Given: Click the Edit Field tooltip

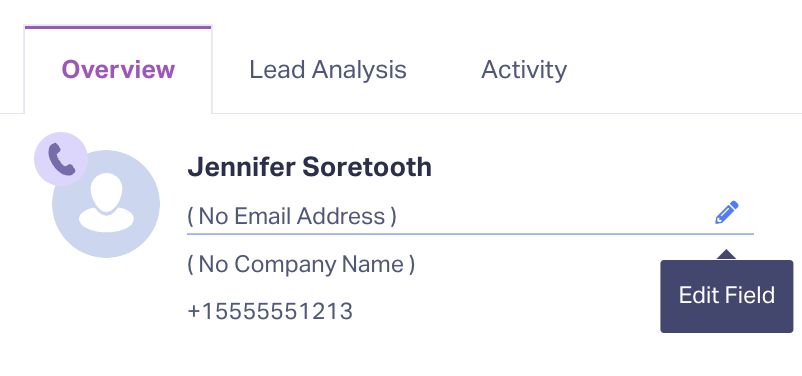Looking at the screenshot, I should click(726, 296).
